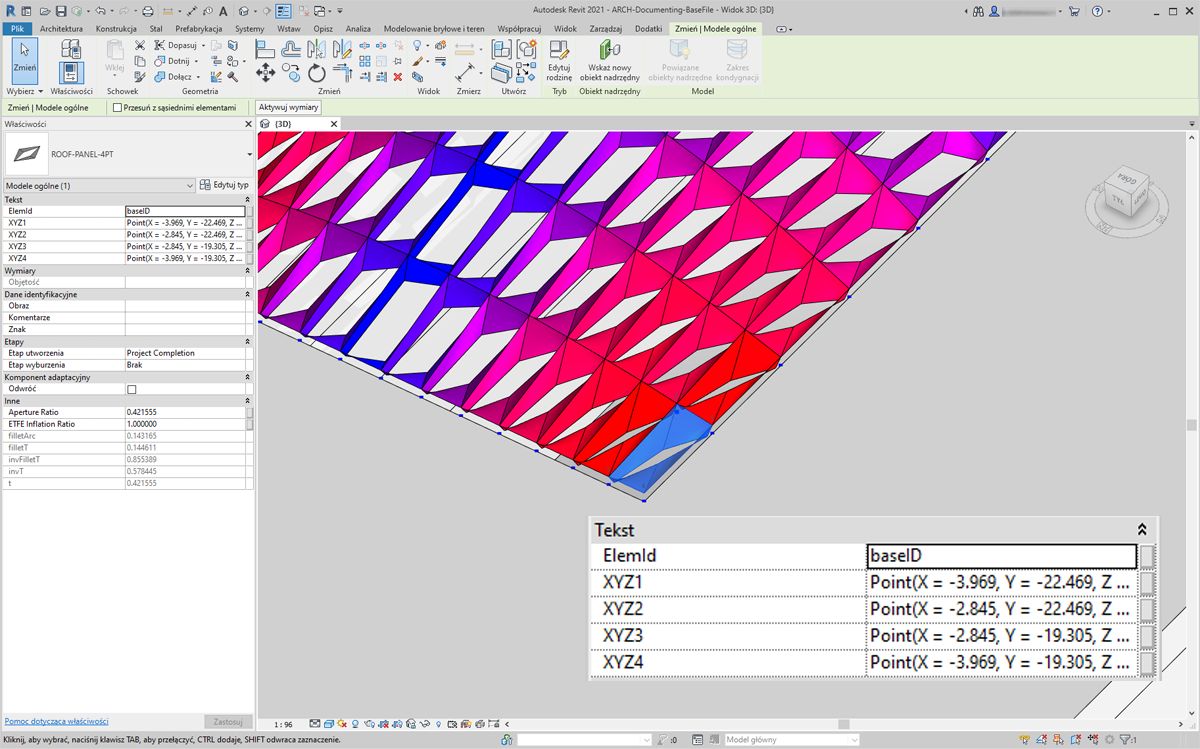Screen dimensions: 1200x749
Task: Click the Print icon in the quick access toolbar
Action: (148, 11)
